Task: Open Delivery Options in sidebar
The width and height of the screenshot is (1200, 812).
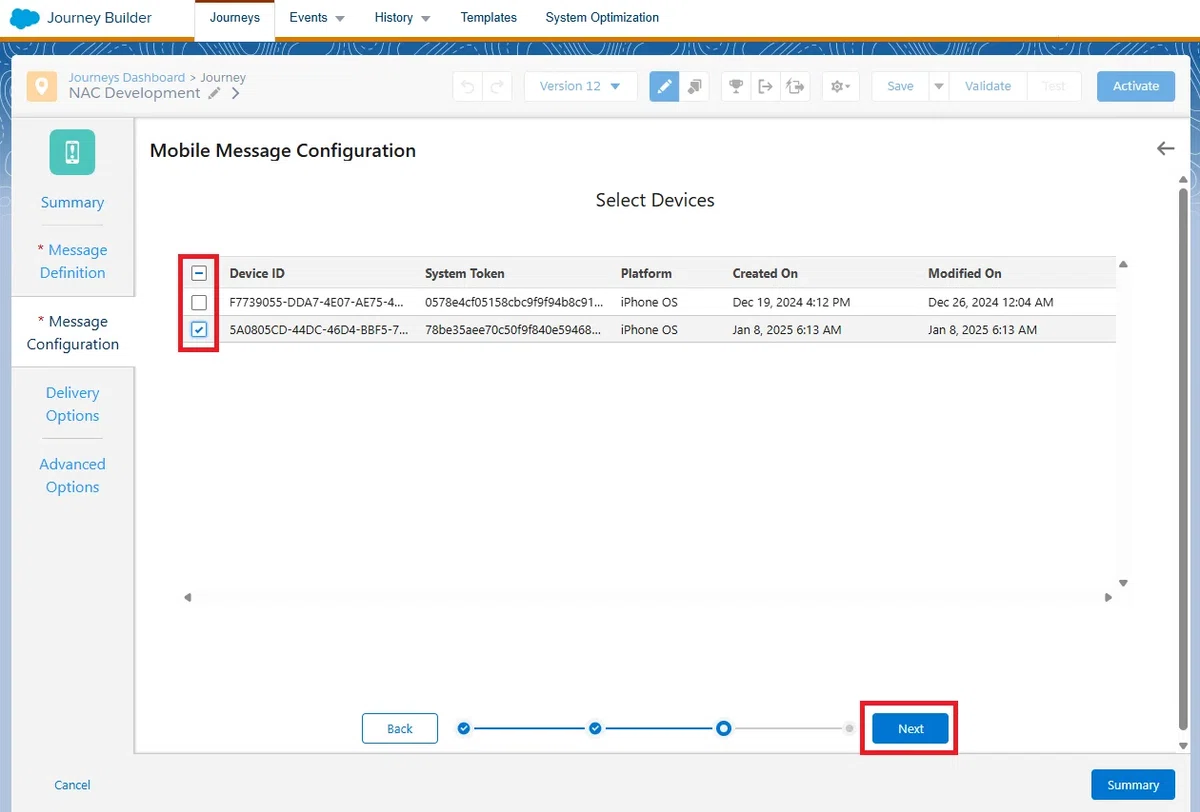Action: click(x=72, y=404)
